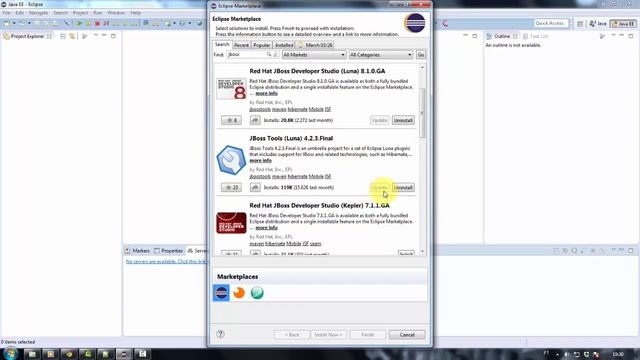This screenshot has width=640, height=360.
Task: Open the Navigate menu
Action: (38, 13)
